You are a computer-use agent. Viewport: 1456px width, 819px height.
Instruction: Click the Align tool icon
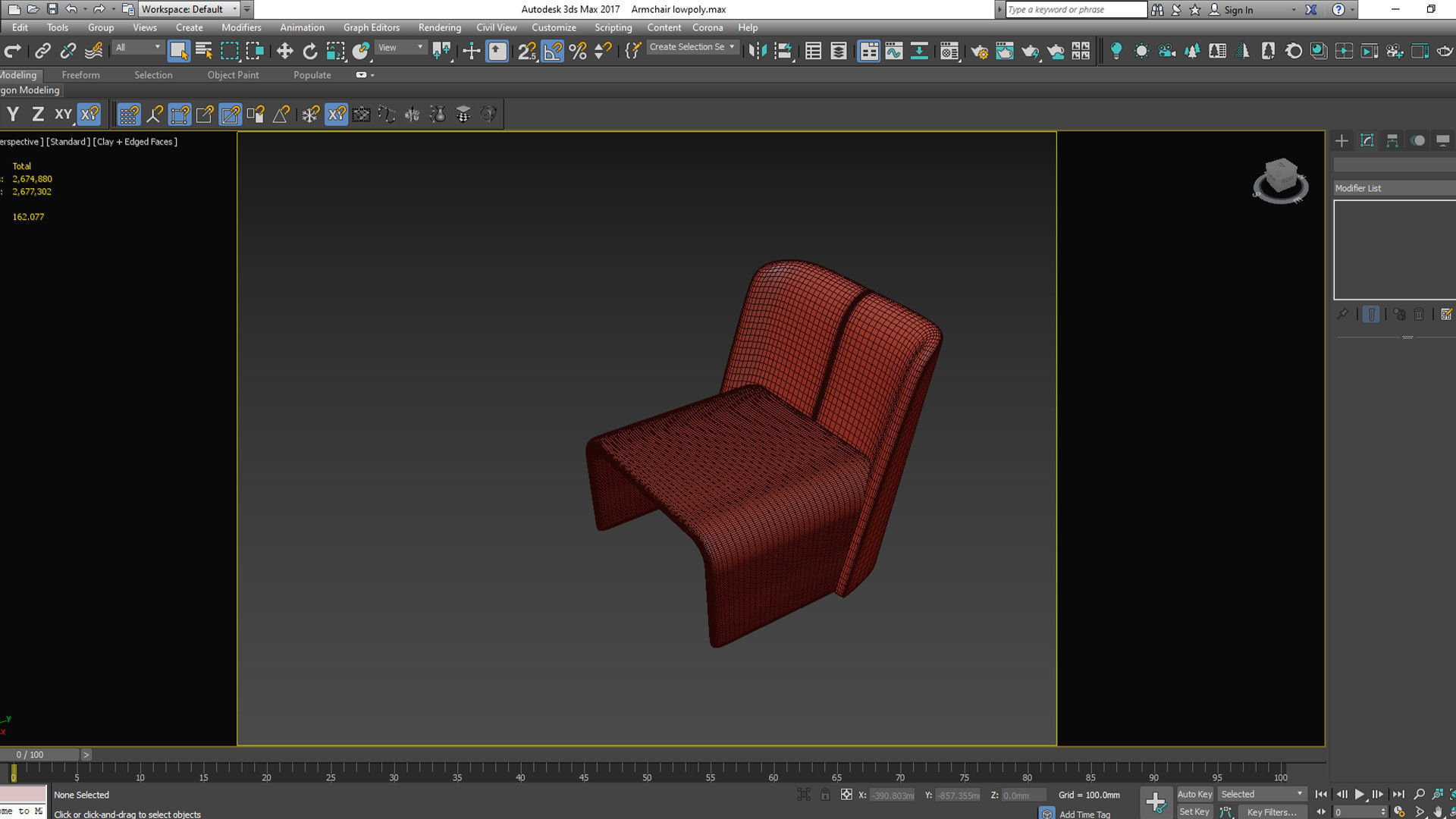pos(783,51)
